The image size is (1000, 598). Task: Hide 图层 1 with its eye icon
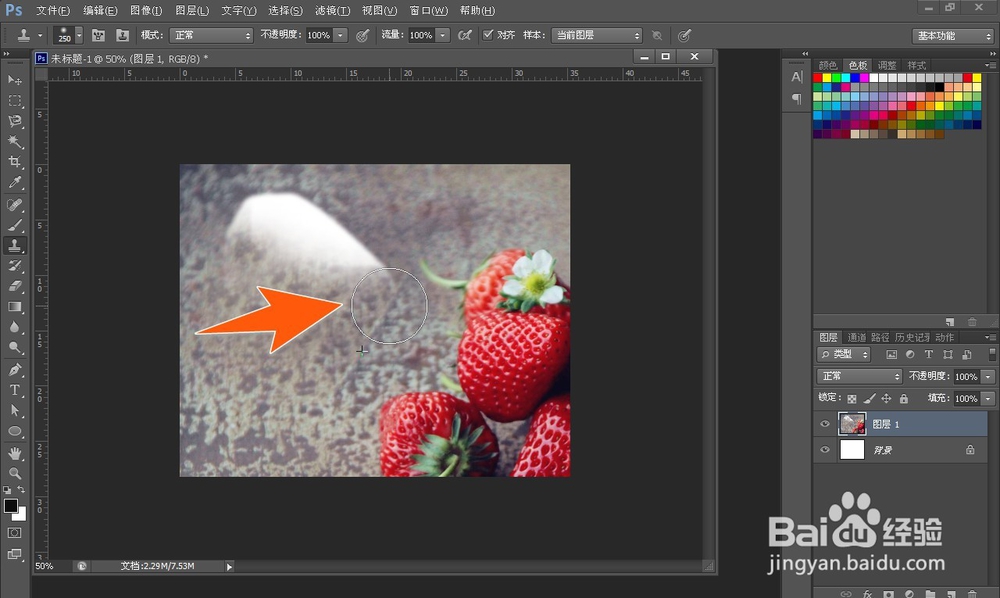[825, 424]
